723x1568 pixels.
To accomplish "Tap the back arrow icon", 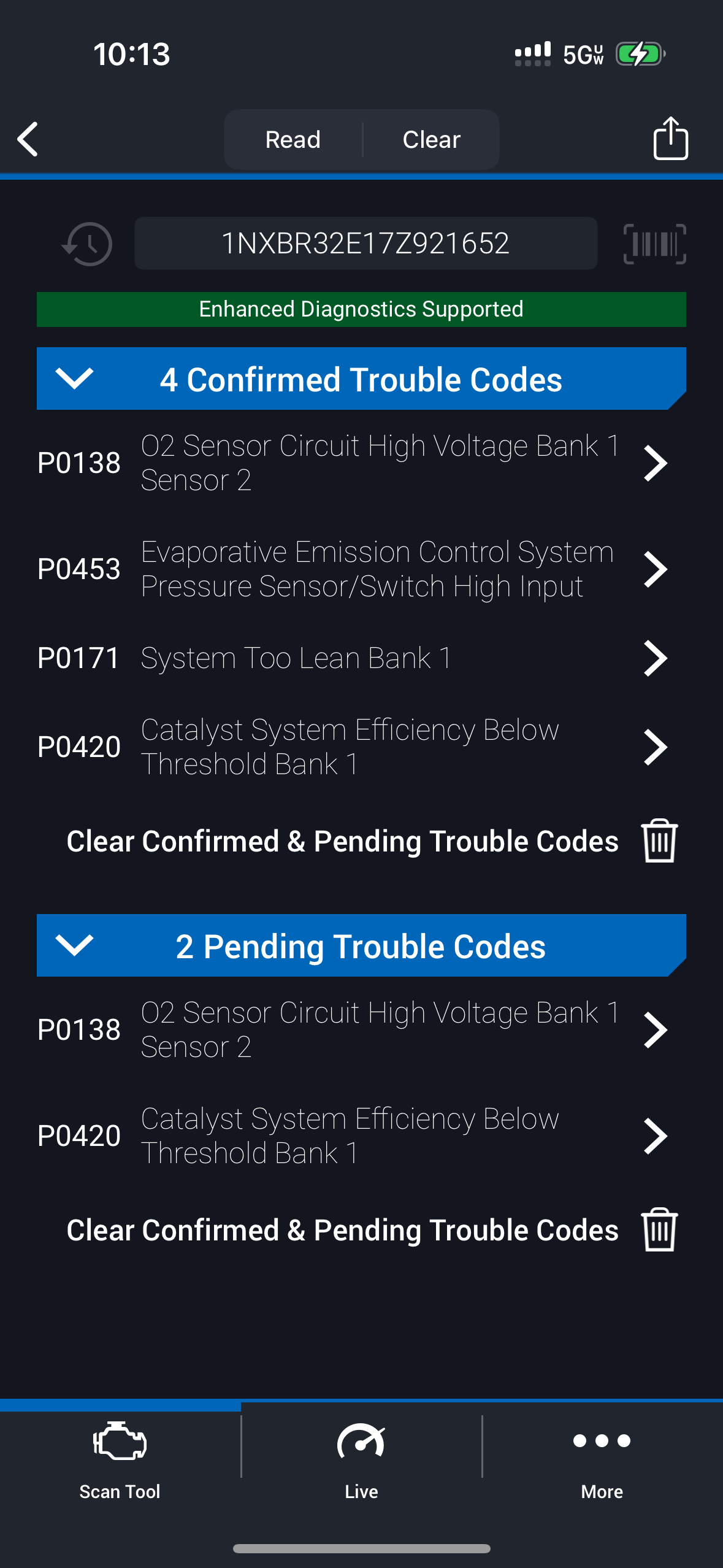I will pos(28,139).
